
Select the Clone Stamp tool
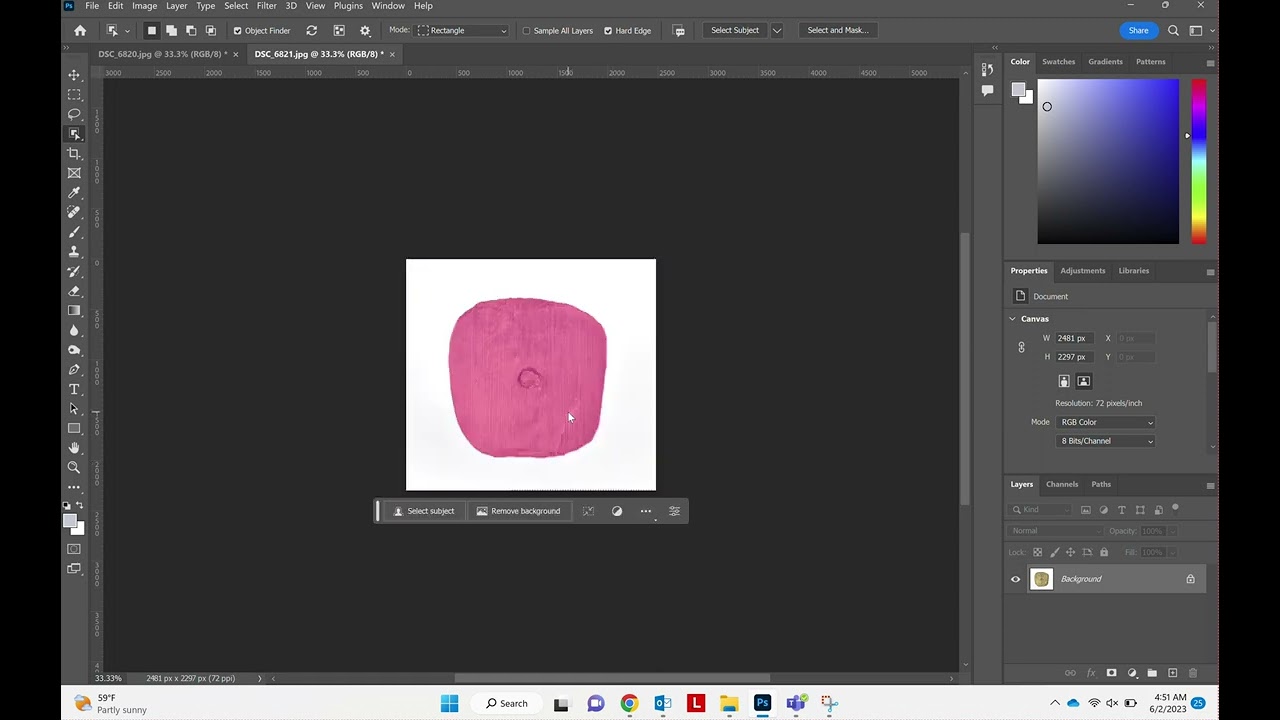coord(74,251)
